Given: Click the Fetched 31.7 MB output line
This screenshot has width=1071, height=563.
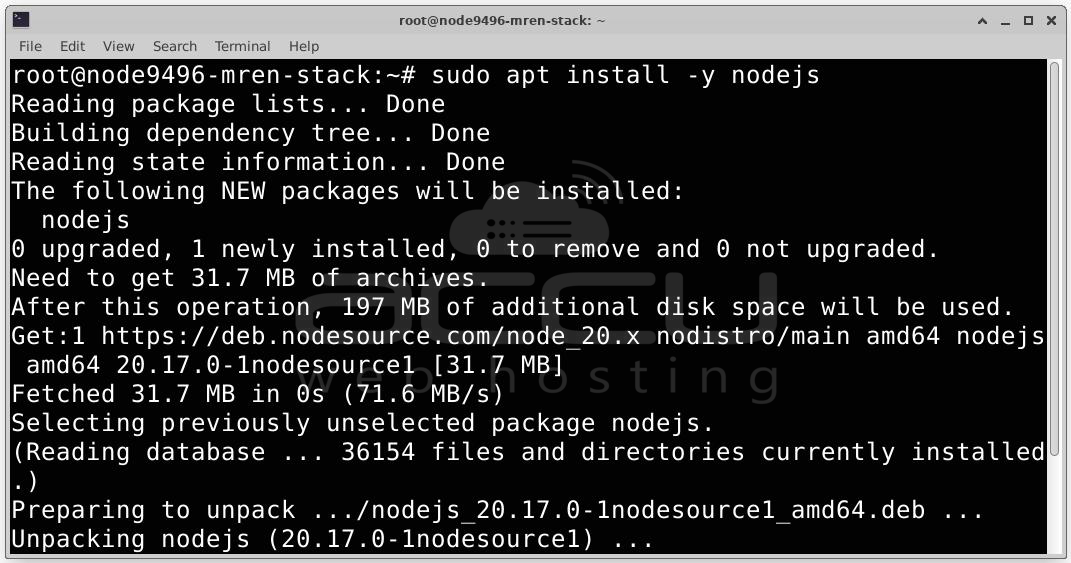Looking at the screenshot, I should pos(258,394).
